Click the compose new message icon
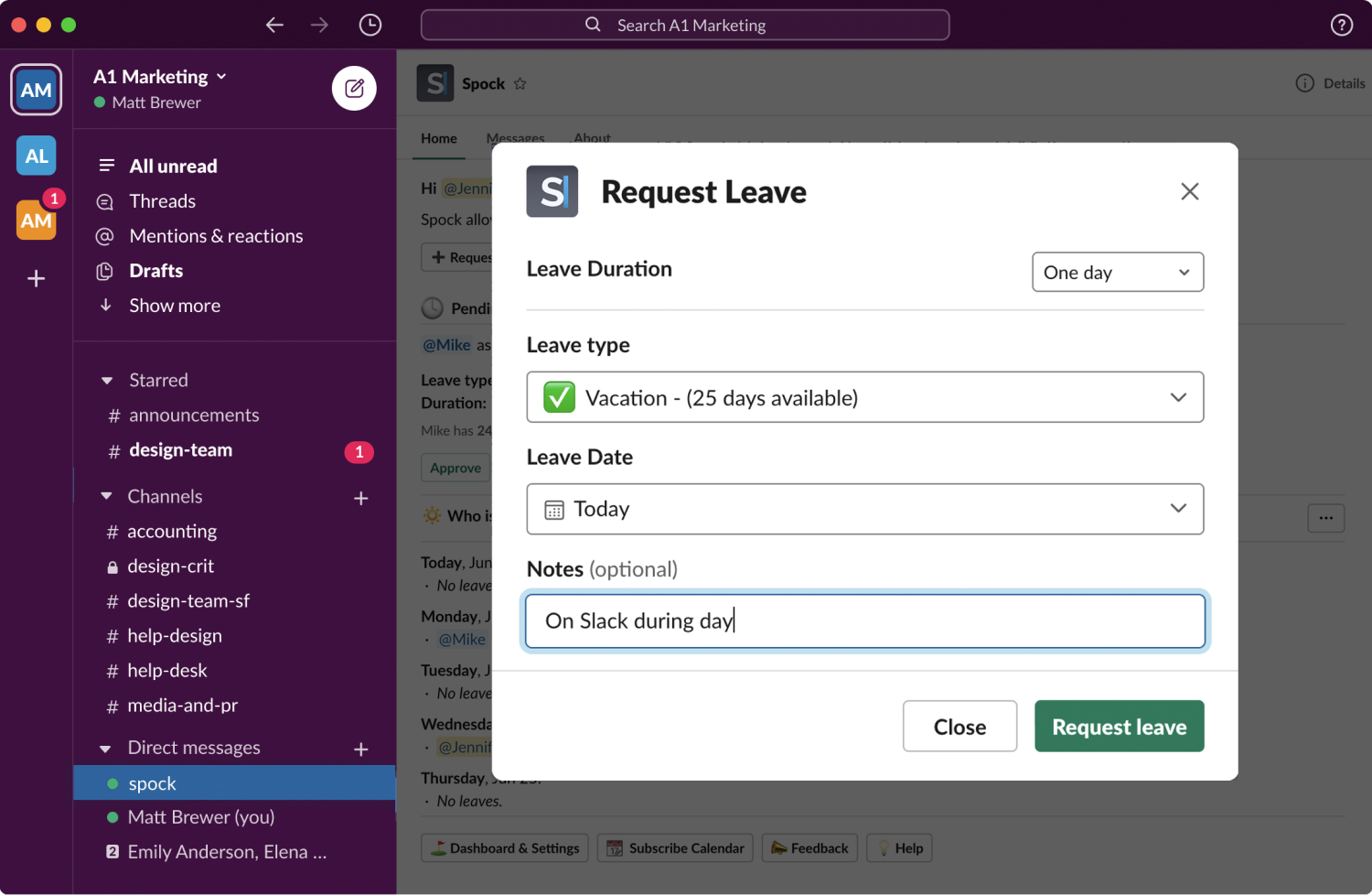The height and width of the screenshot is (895, 1372). click(x=354, y=89)
